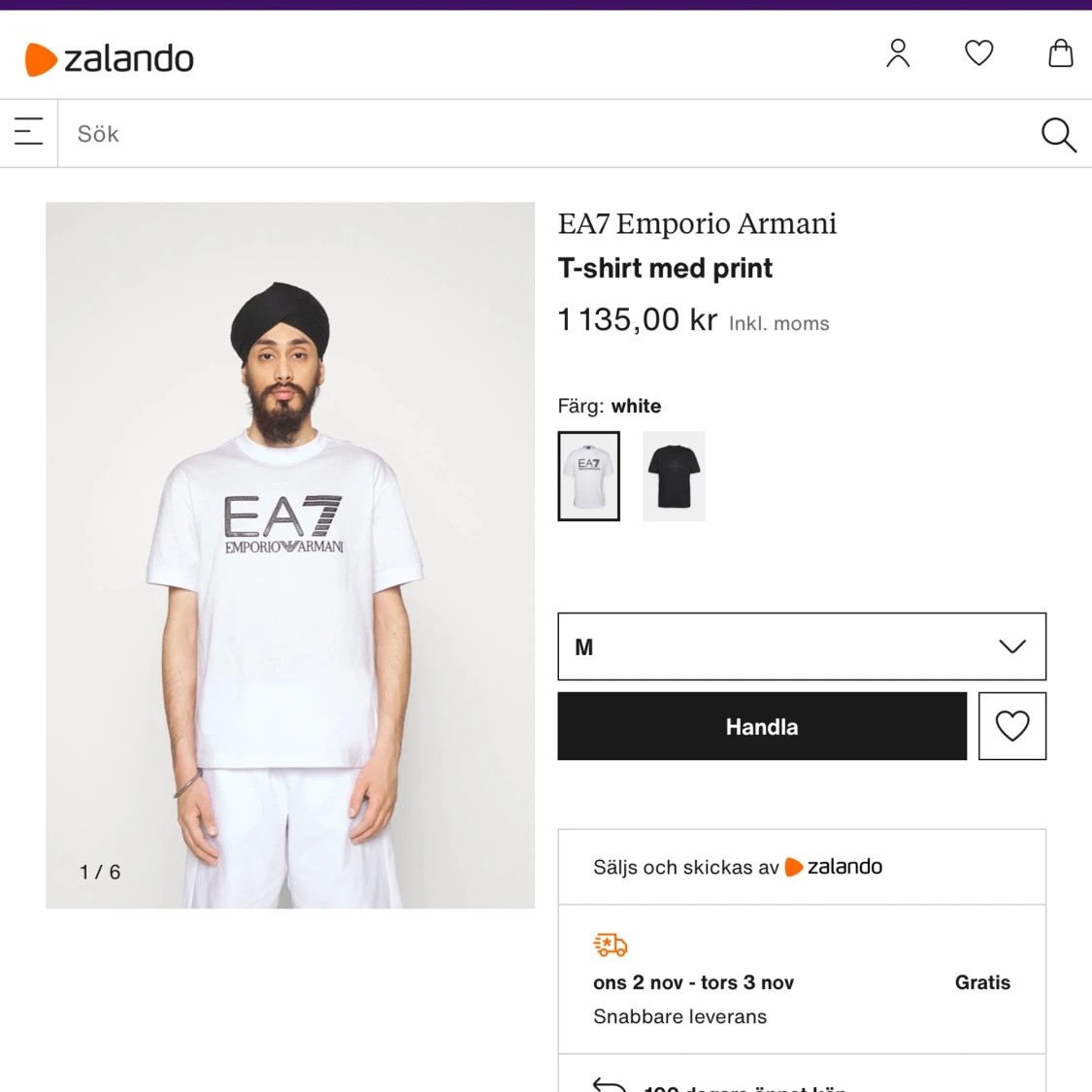Click inside the Sök search field
This screenshot has width=1092, height=1092.
388,133
